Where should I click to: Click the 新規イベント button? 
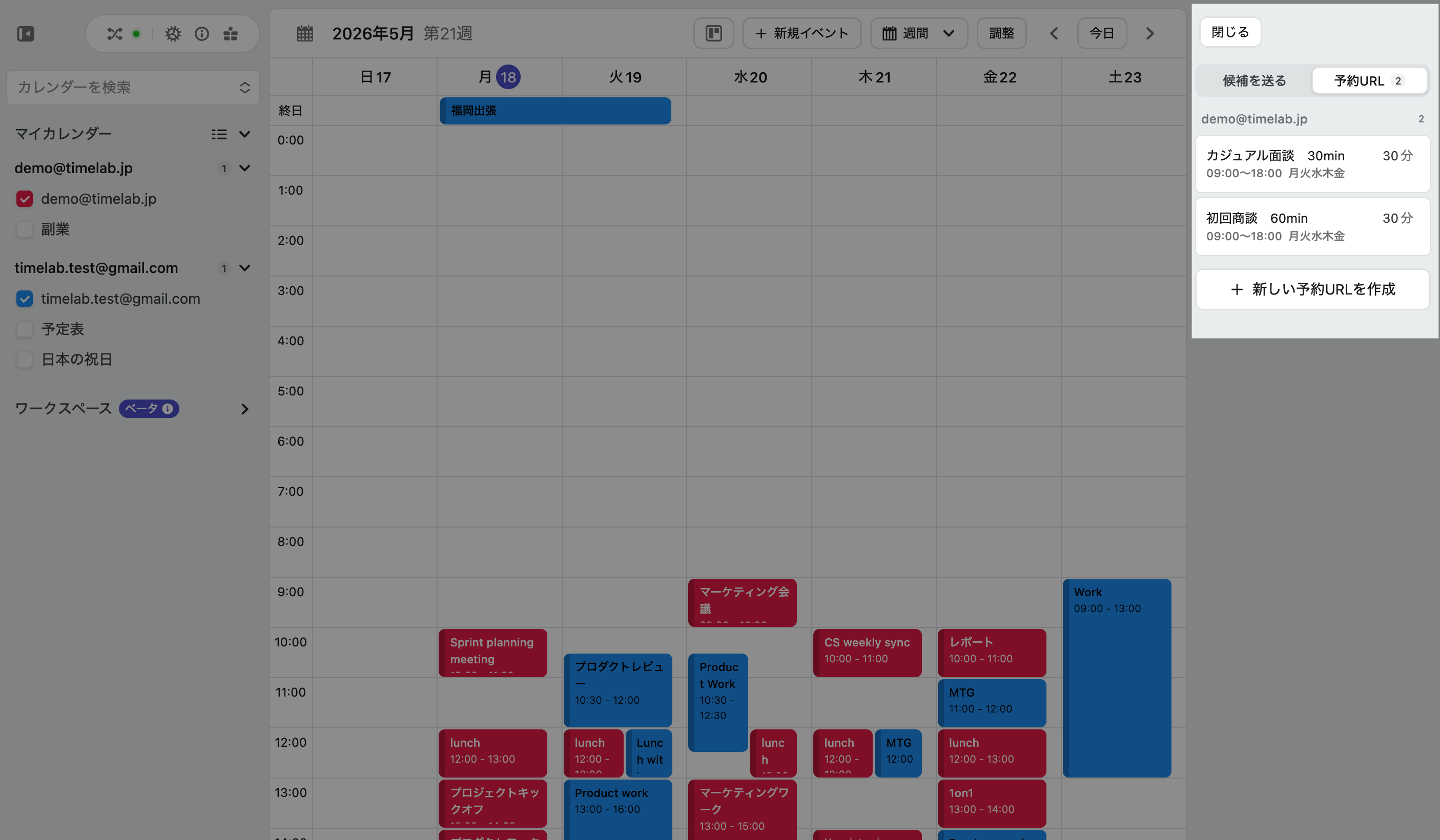[801, 33]
